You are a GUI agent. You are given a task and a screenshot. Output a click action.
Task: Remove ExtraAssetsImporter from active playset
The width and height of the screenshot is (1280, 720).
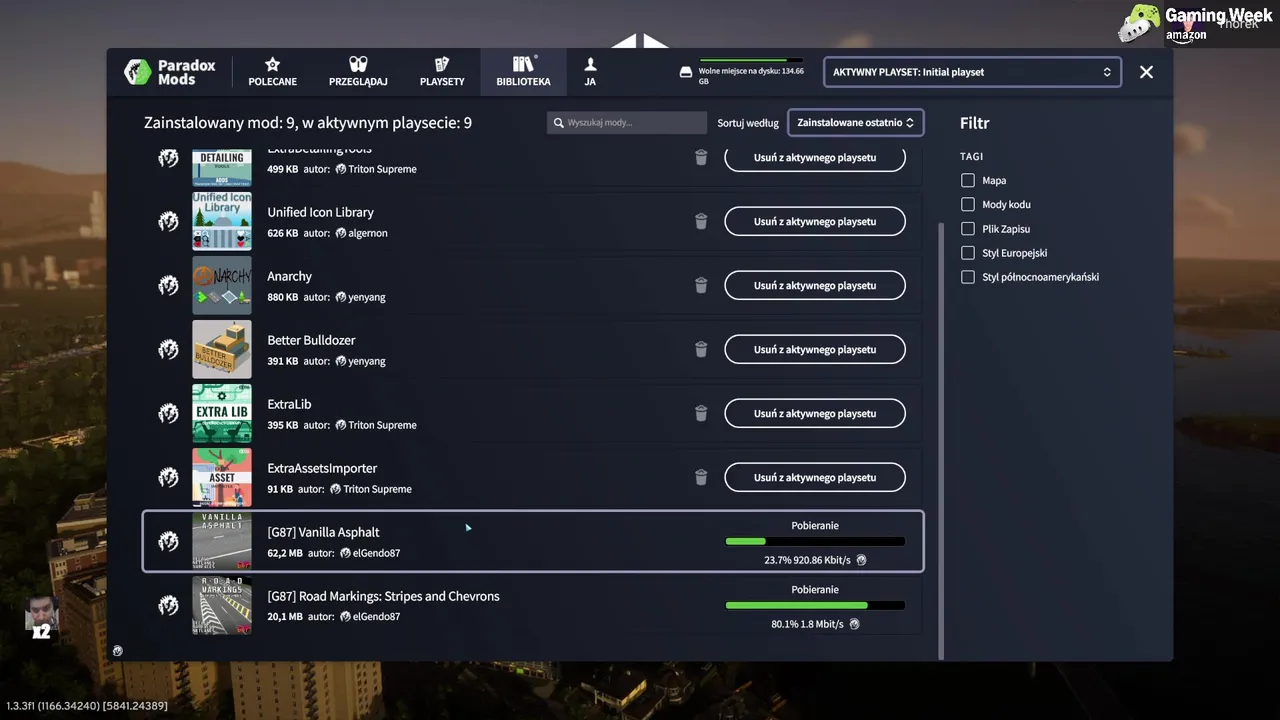[815, 477]
